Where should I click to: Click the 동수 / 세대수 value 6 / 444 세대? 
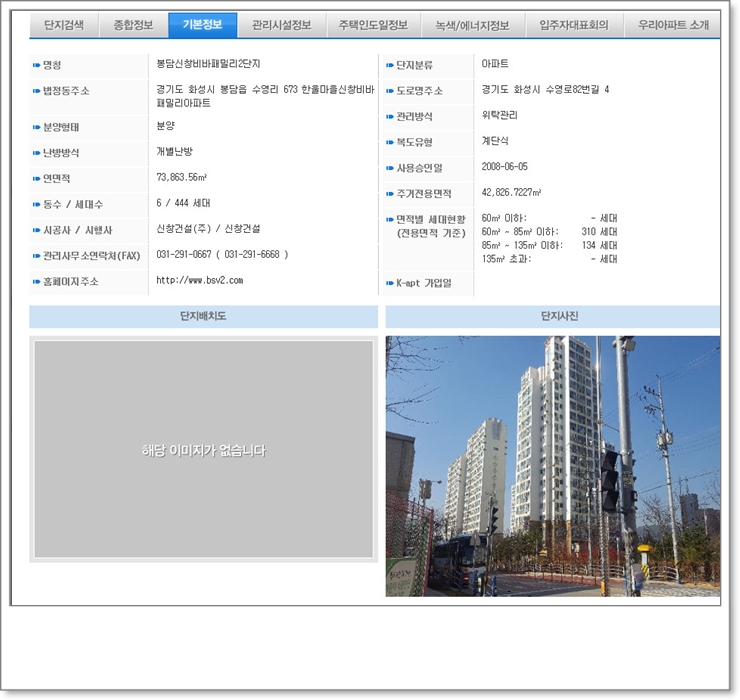(x=183, y=203)
